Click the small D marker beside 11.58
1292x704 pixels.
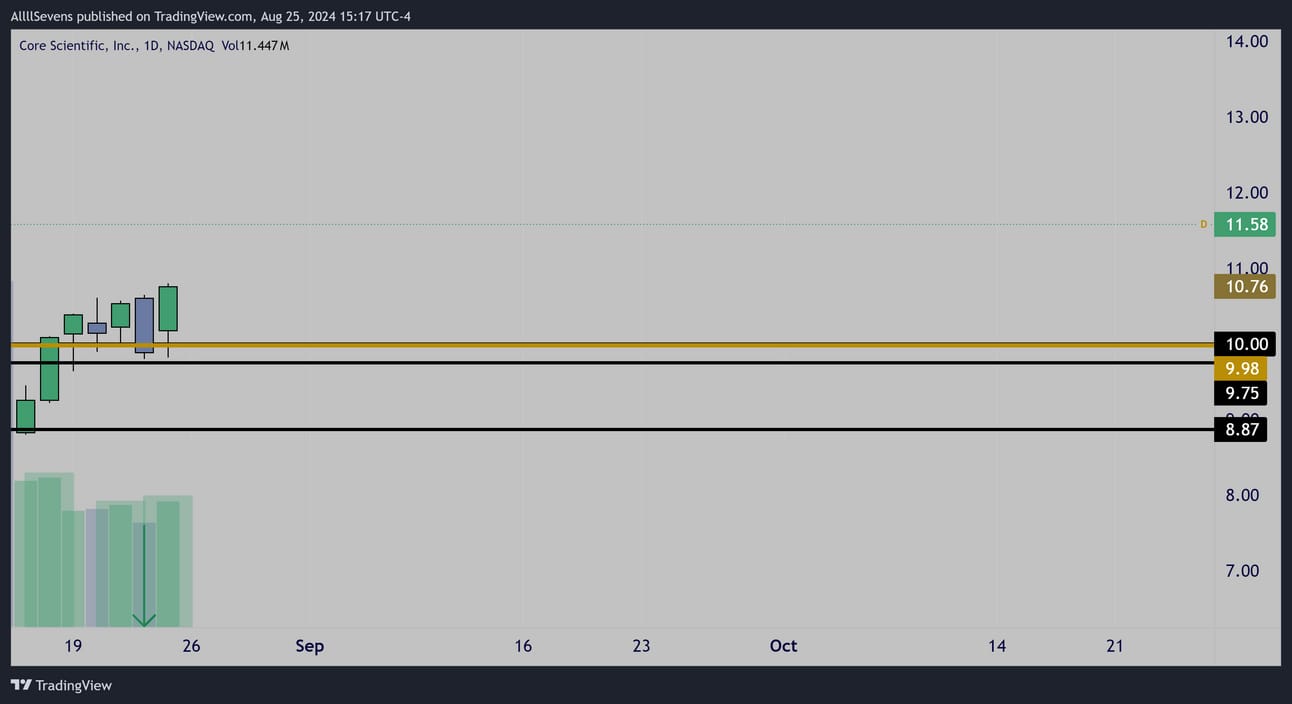(1203, 224)
